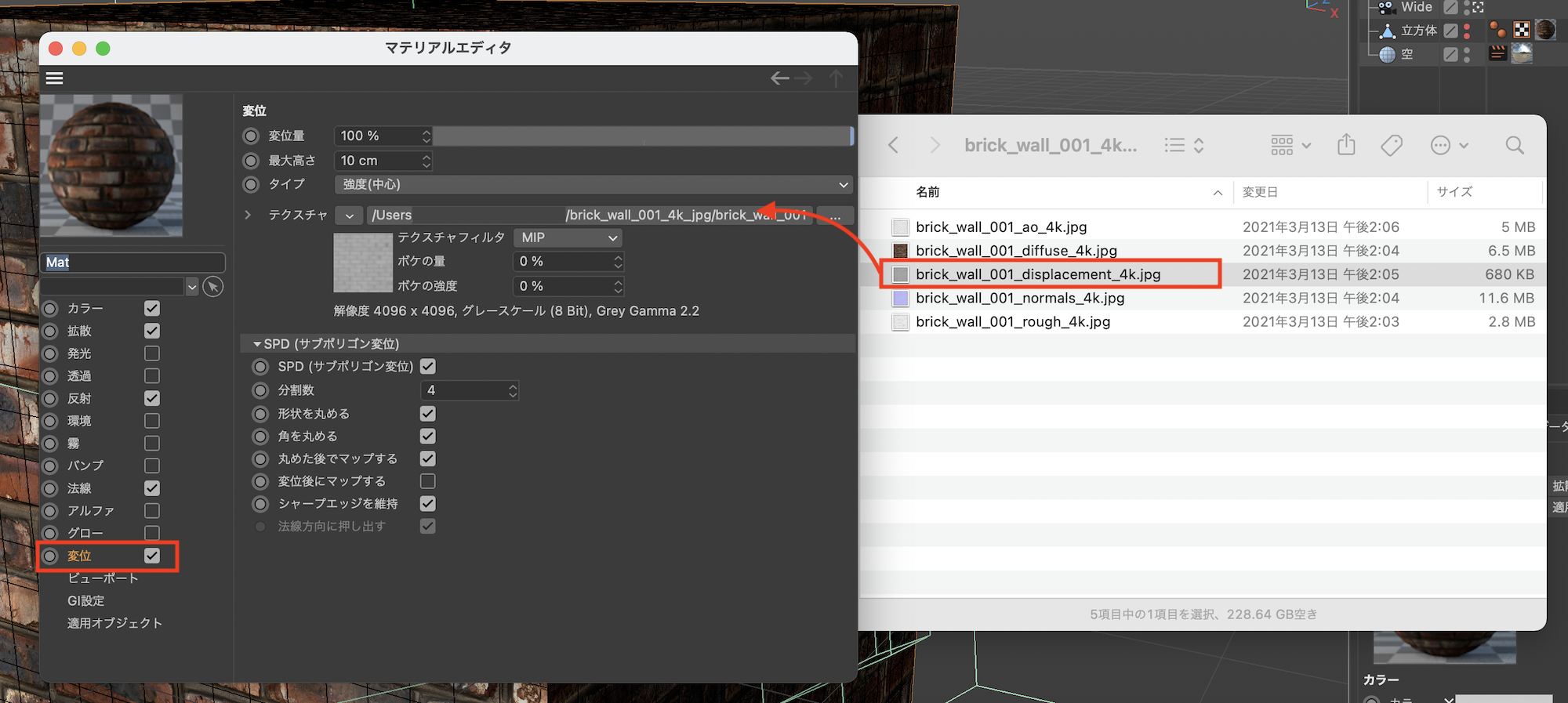Select the 反射 channel in the list
Screen dimensions: 1568x703
[x=79, y=398]
